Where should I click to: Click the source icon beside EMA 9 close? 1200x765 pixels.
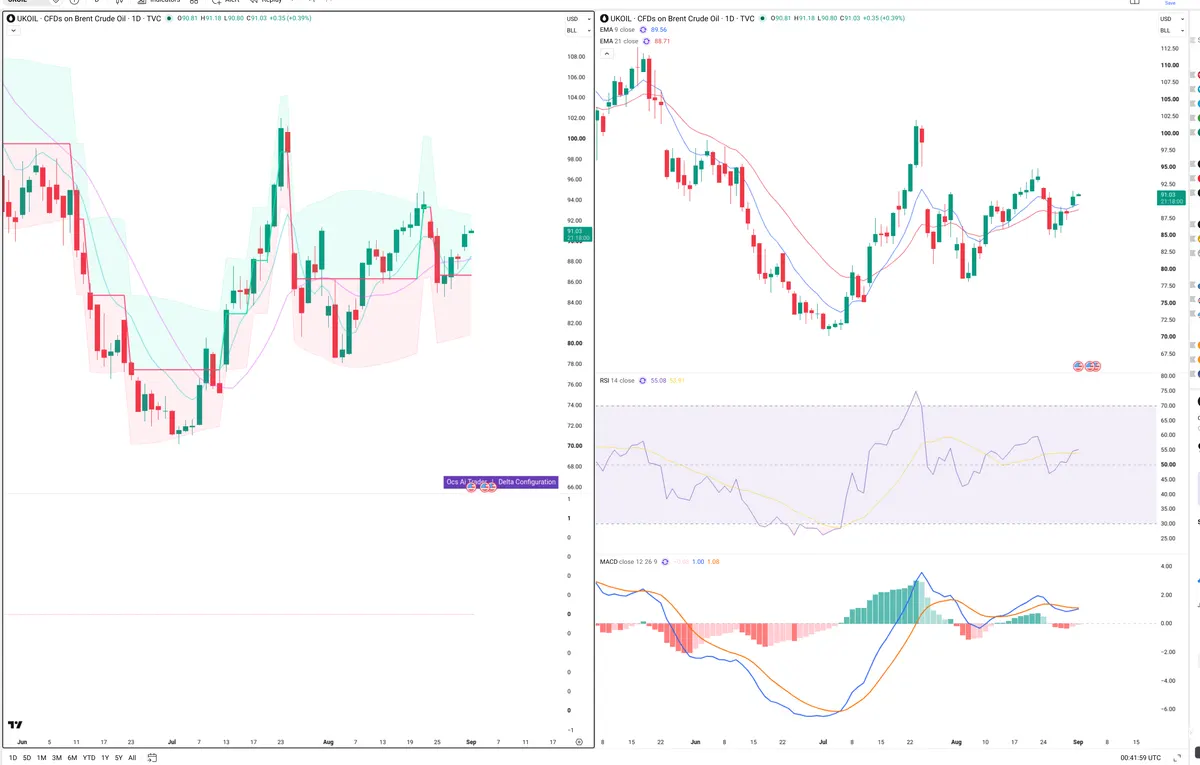tap(643, 30)
